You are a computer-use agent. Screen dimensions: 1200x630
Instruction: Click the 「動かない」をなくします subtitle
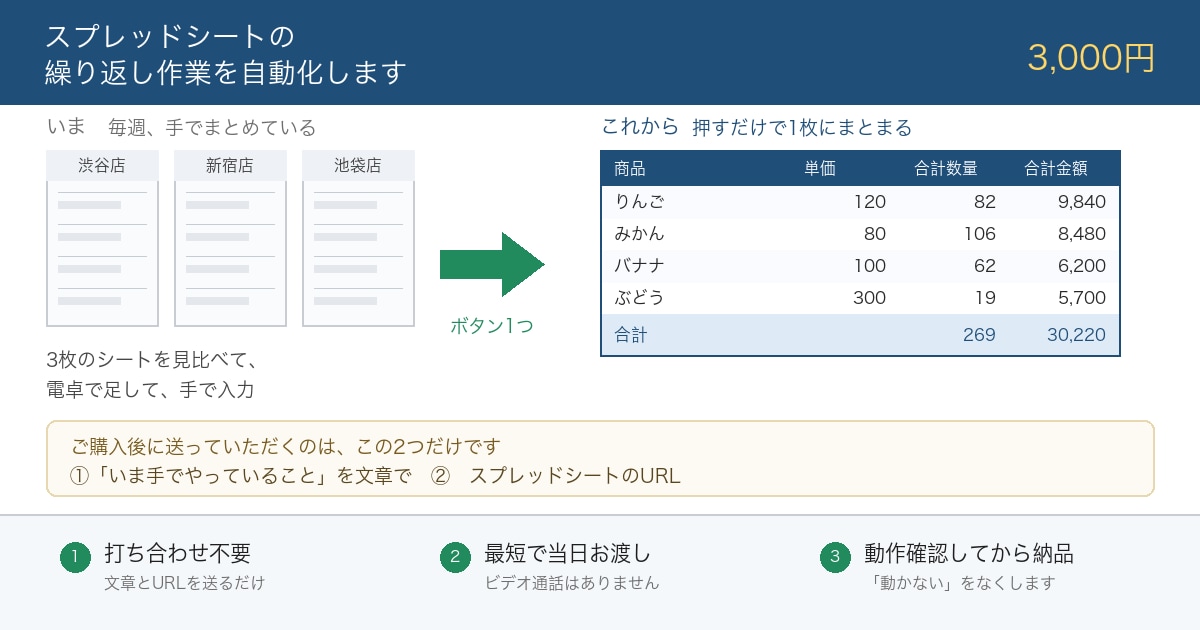pyautogui.click(x=960, y=582)
